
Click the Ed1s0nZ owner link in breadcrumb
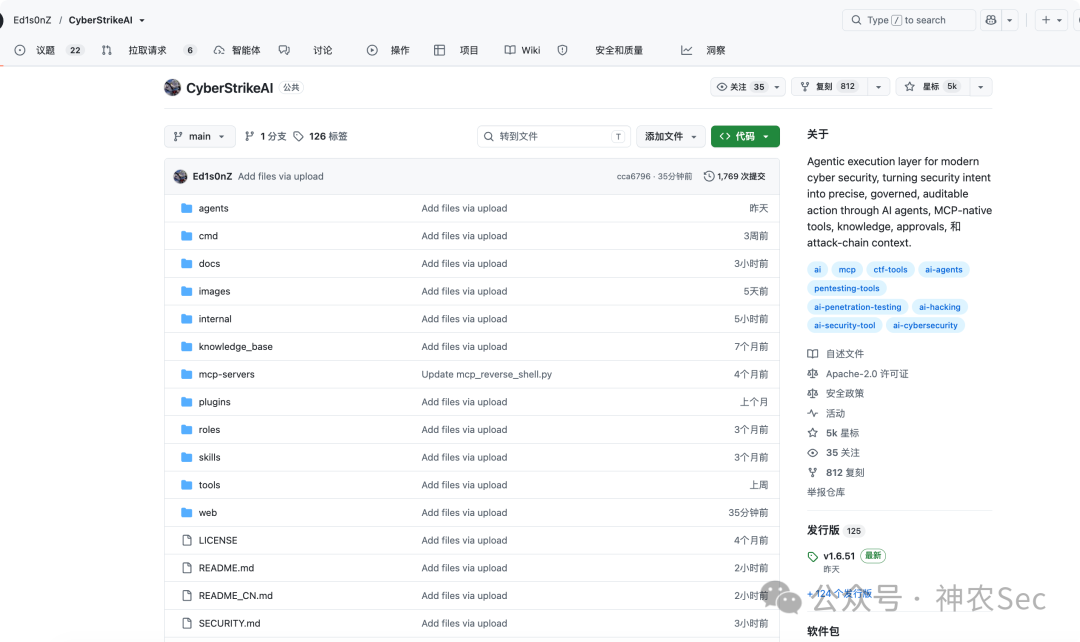[x=32, y=20]
